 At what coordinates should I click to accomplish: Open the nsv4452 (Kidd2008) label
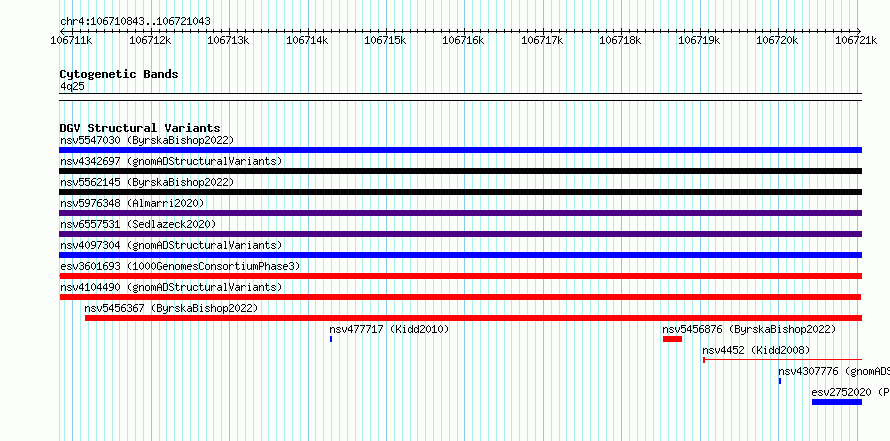click(x=756, y=350)
